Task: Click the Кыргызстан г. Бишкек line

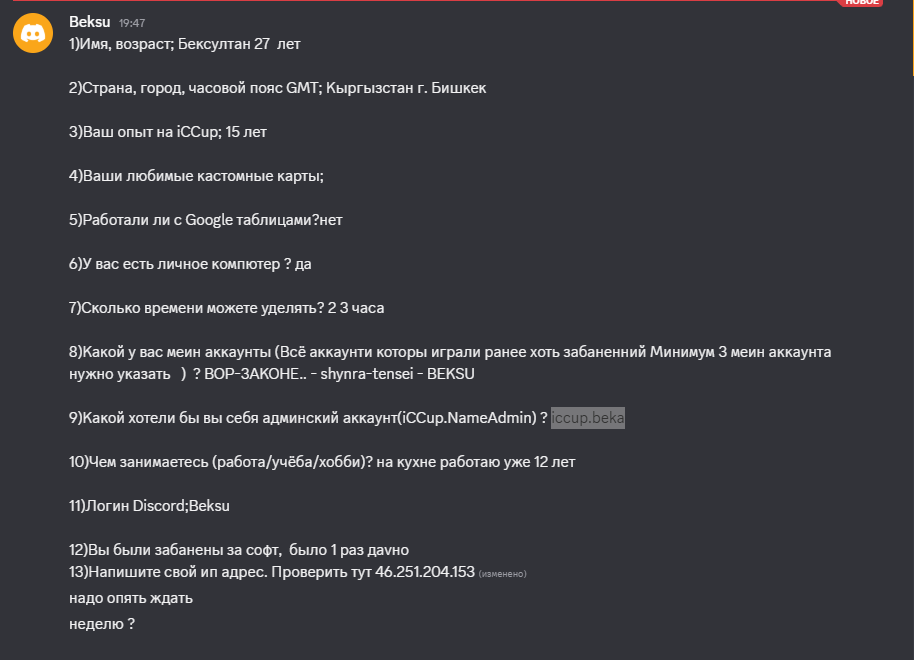Action: tap(277, 88)
